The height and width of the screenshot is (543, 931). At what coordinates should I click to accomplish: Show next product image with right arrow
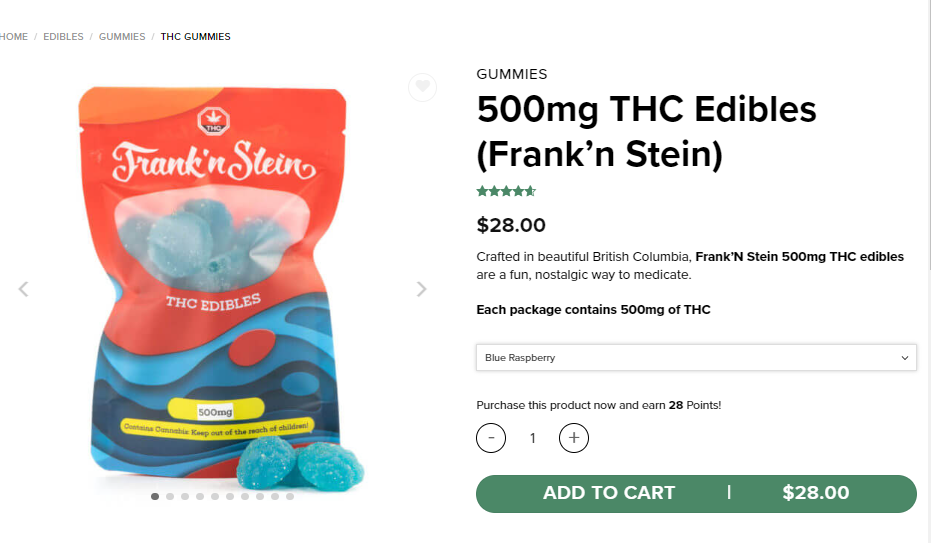(422, 289)
